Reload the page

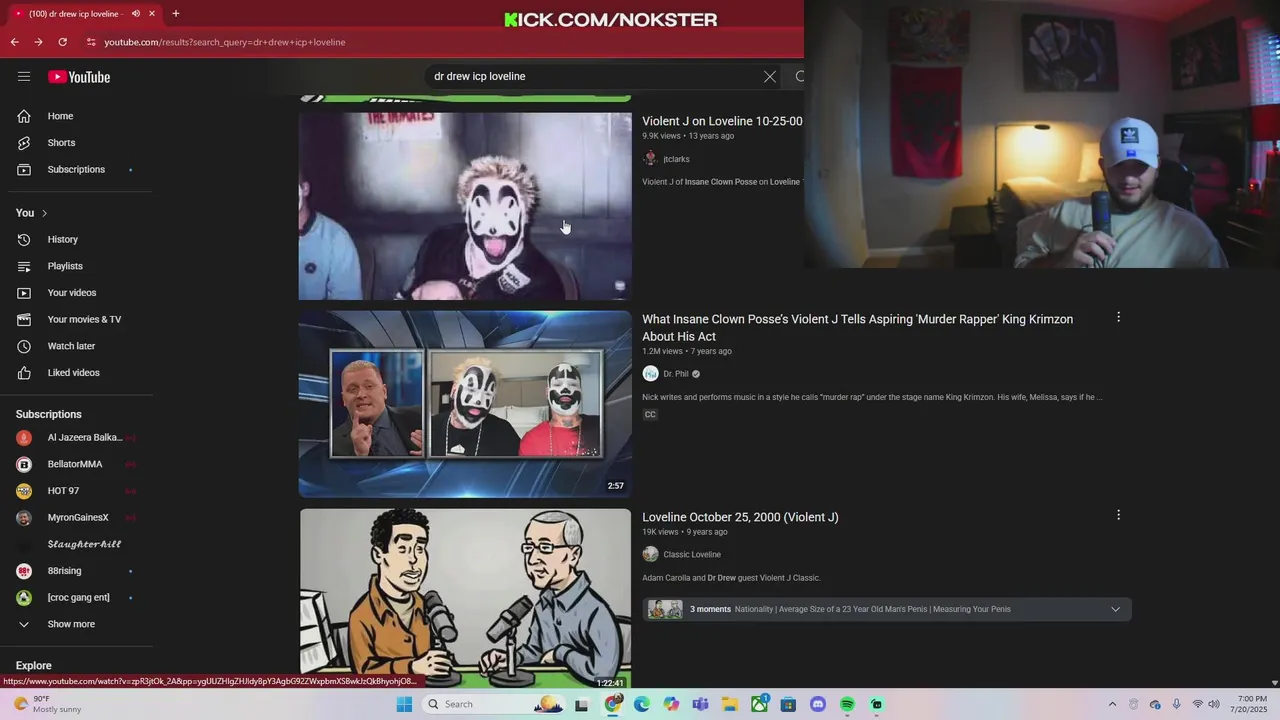tap(62, 42)
